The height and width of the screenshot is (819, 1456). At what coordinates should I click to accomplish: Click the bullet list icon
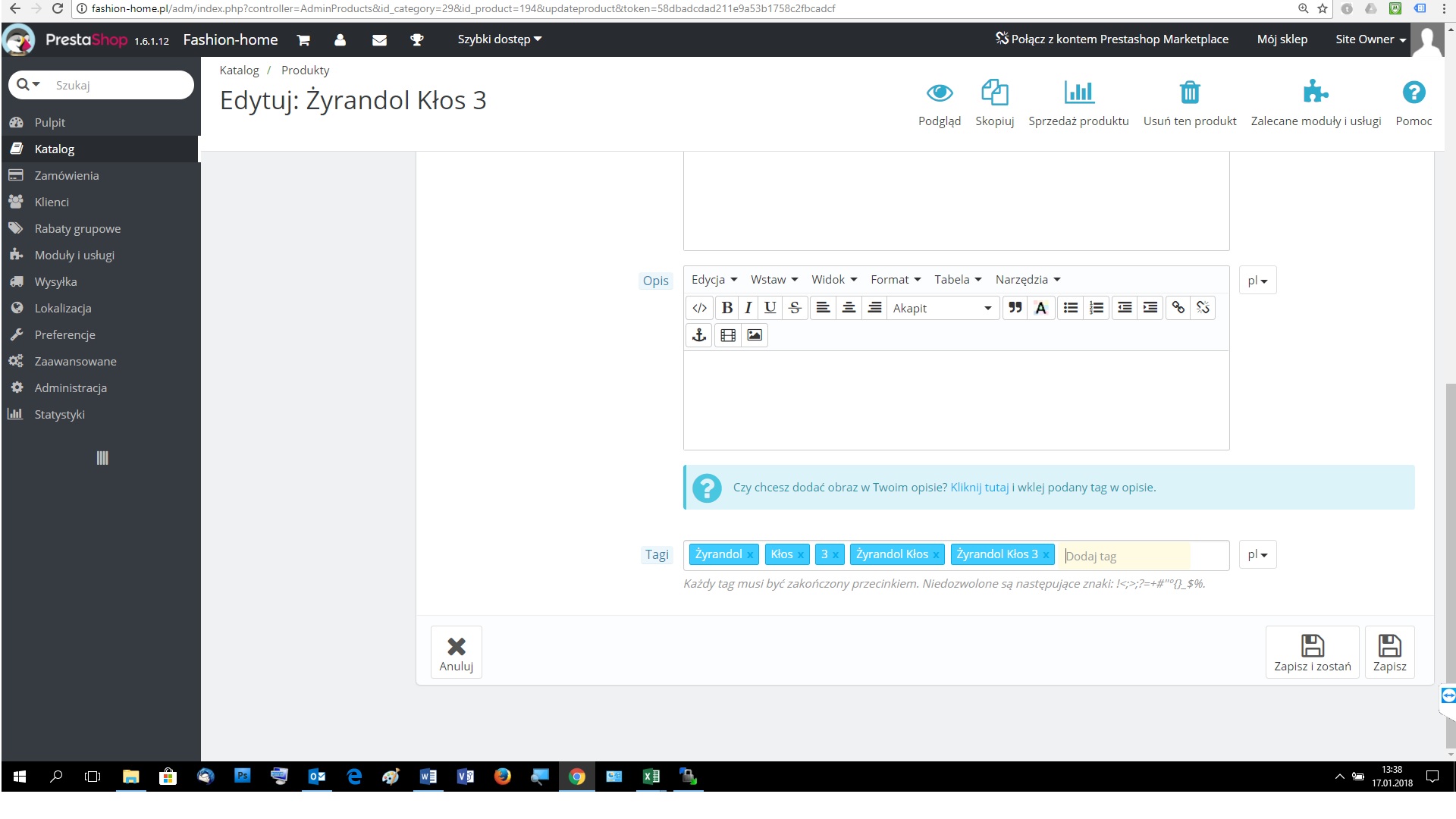[x=1070, y=308]
